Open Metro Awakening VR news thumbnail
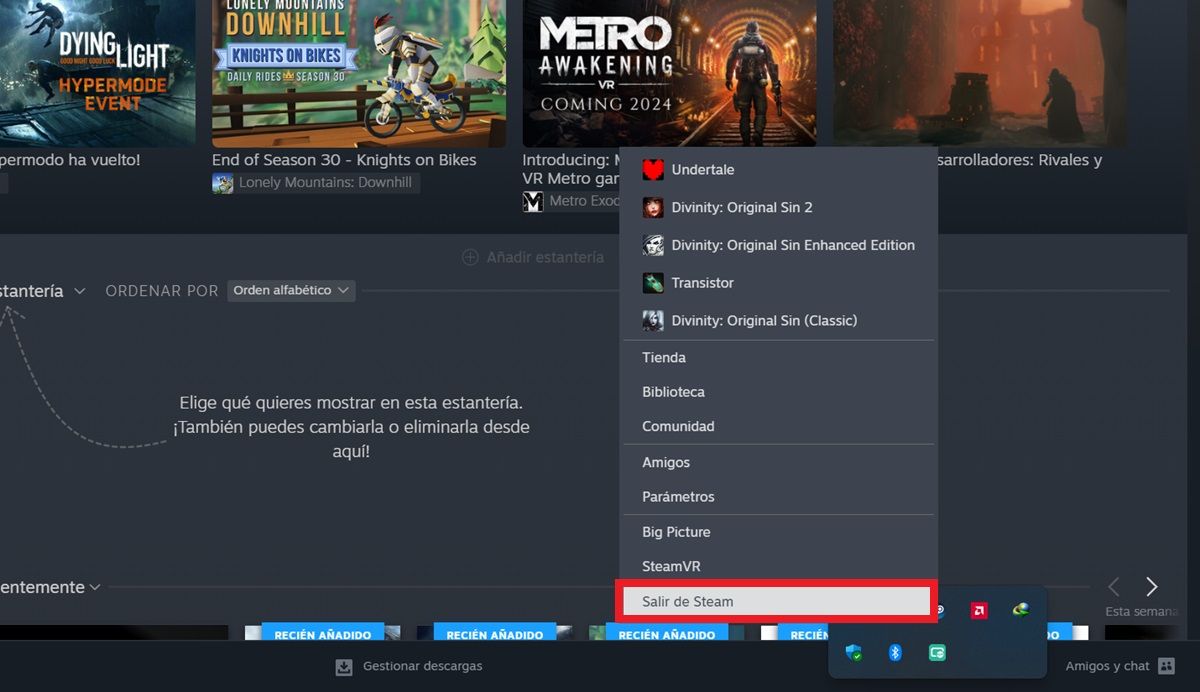The width and height of the screenshot is (1200, 692). click(669, 73)
